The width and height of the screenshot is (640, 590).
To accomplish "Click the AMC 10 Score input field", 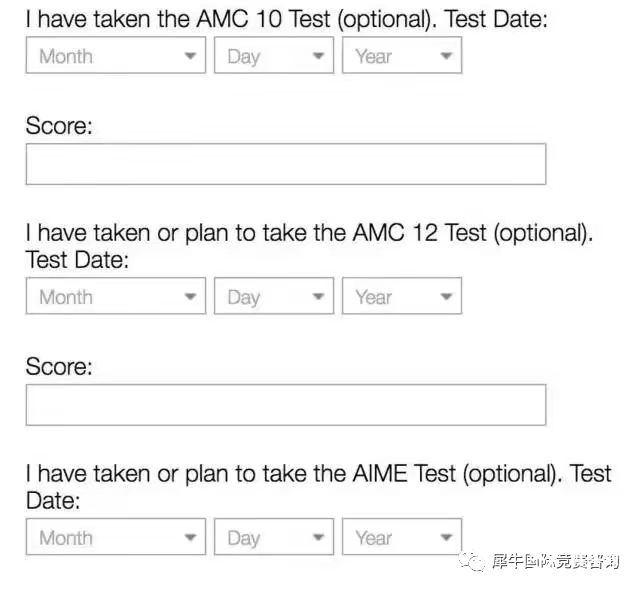I will point(285,164).
